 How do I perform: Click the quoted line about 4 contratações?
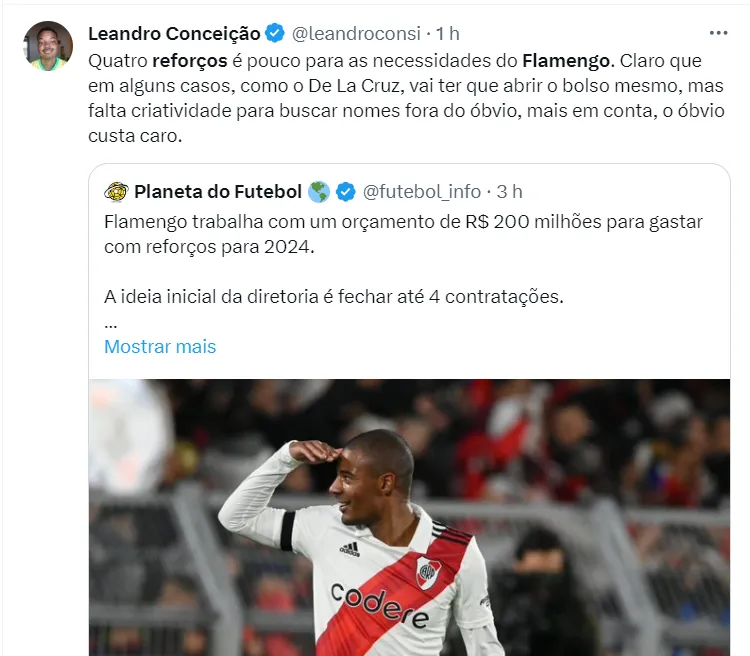coord(334,297)
